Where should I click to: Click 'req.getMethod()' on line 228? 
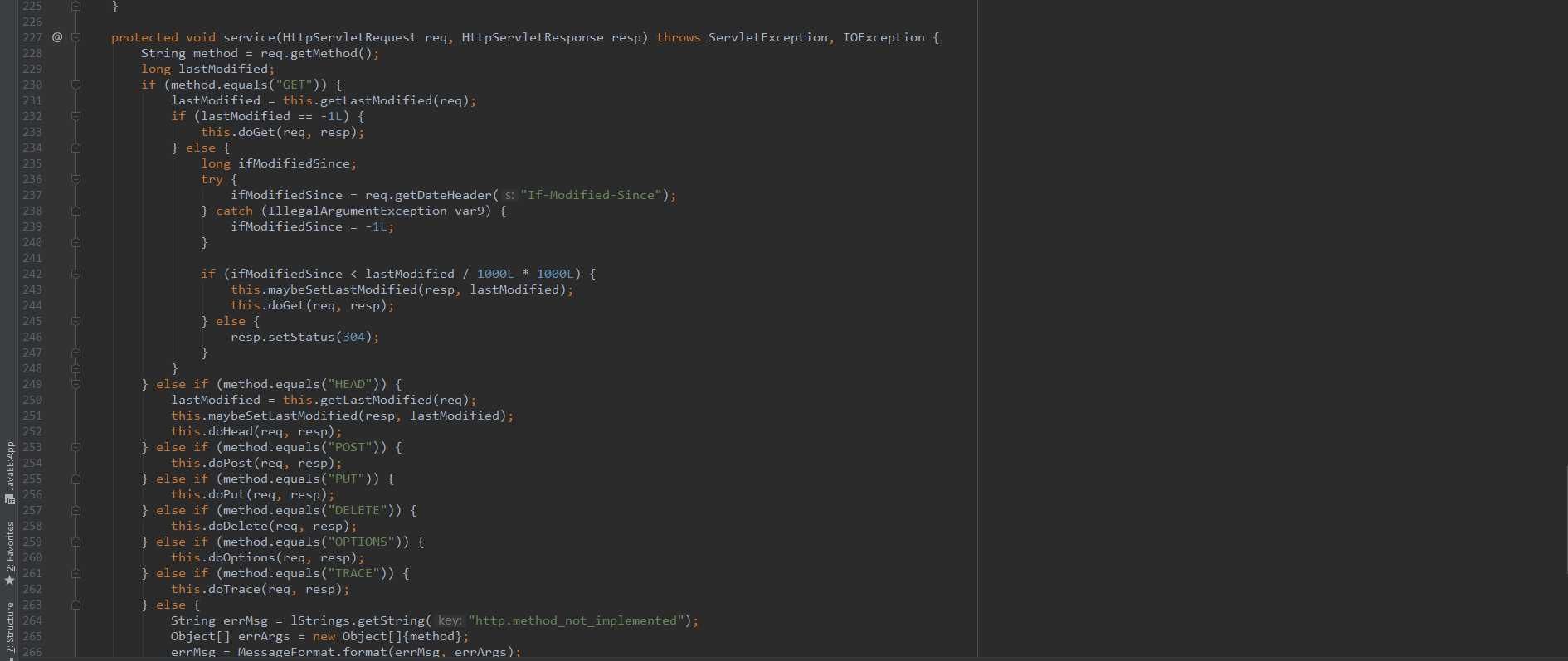pyautogui.click(x=316, y=53)
